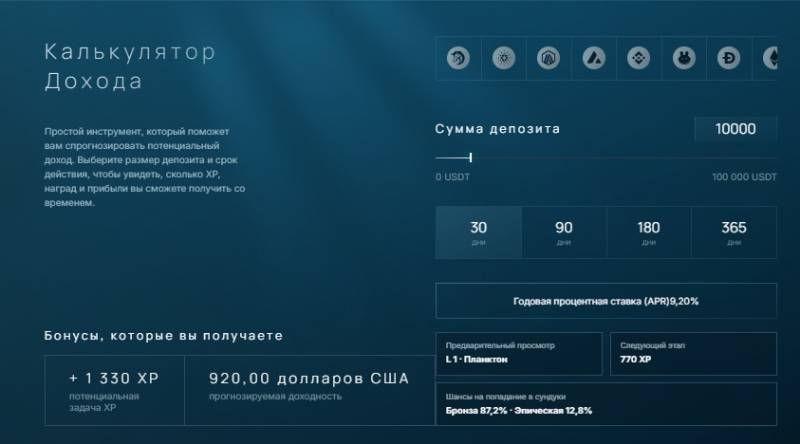
Task: Click the прогнозируемая доходность caption
Action: coord(275,397)
